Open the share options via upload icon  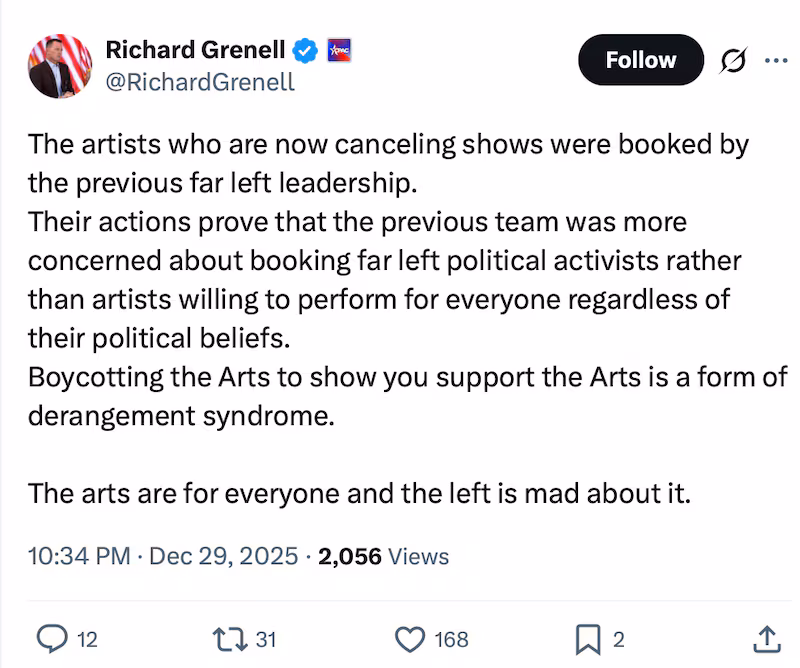tap(769, 637)
